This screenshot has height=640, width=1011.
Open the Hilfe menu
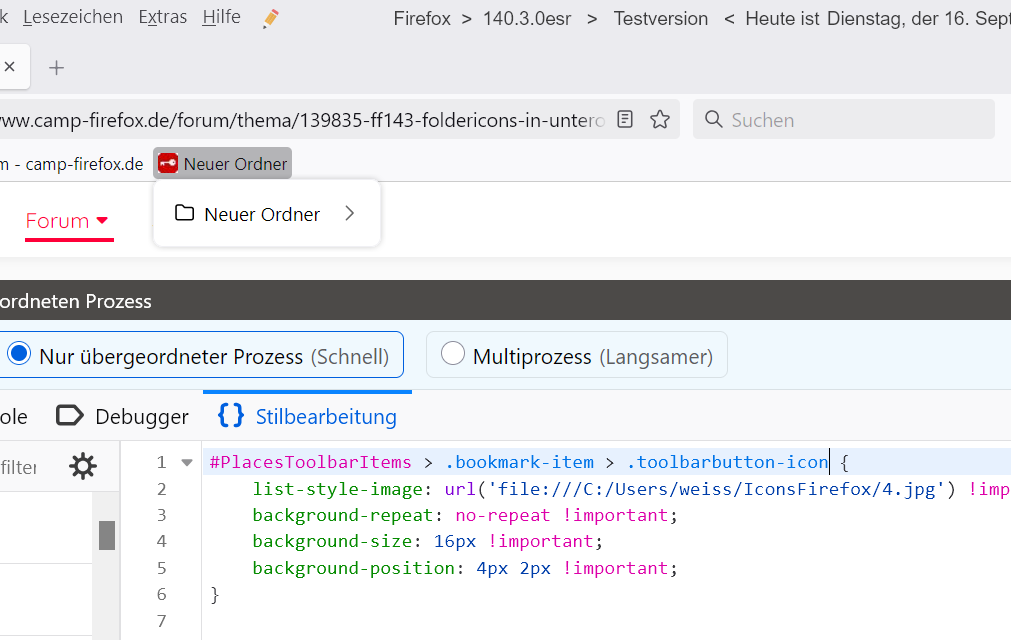click(221, 18)
